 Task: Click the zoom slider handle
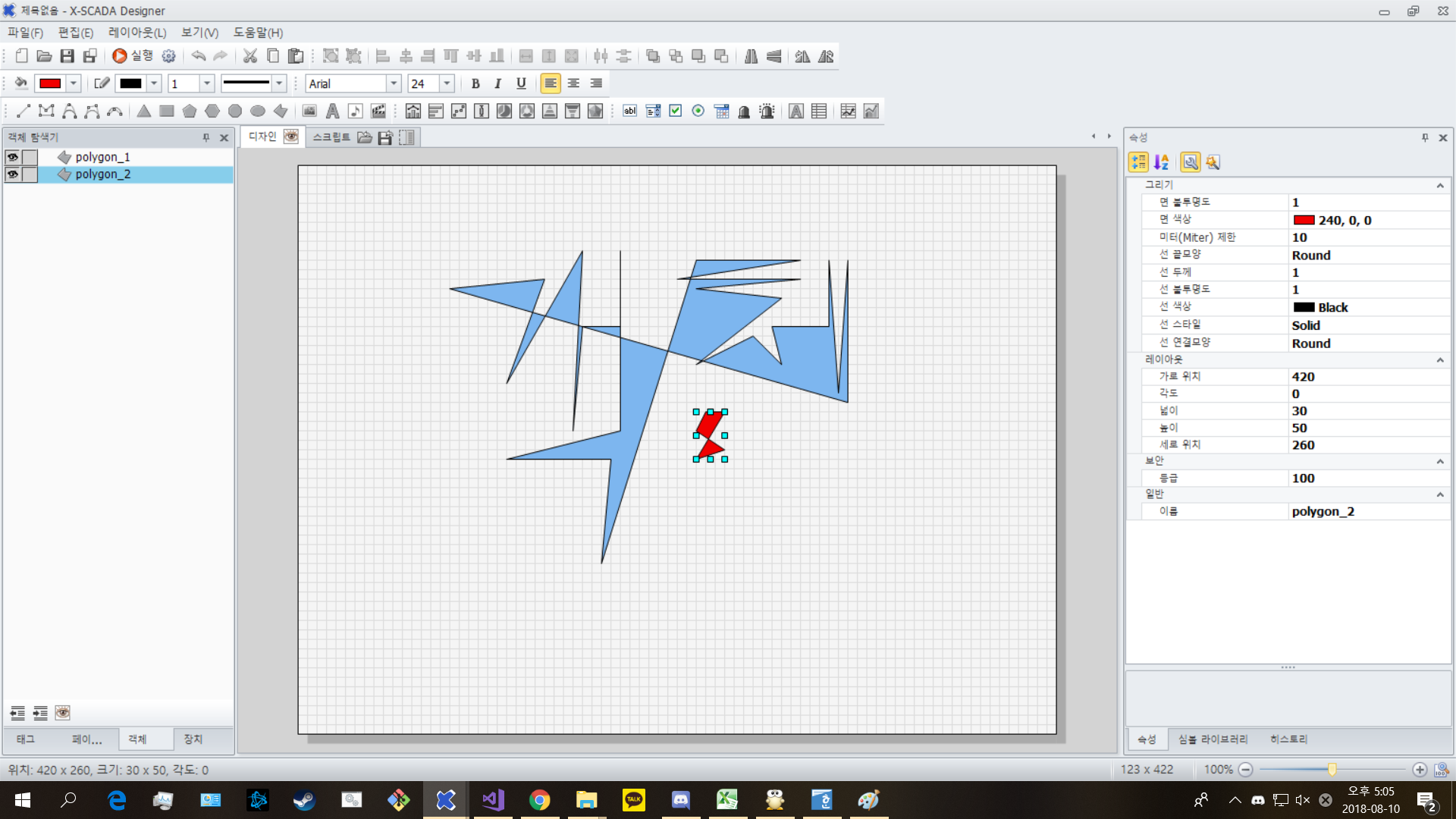click(1332, 770)
